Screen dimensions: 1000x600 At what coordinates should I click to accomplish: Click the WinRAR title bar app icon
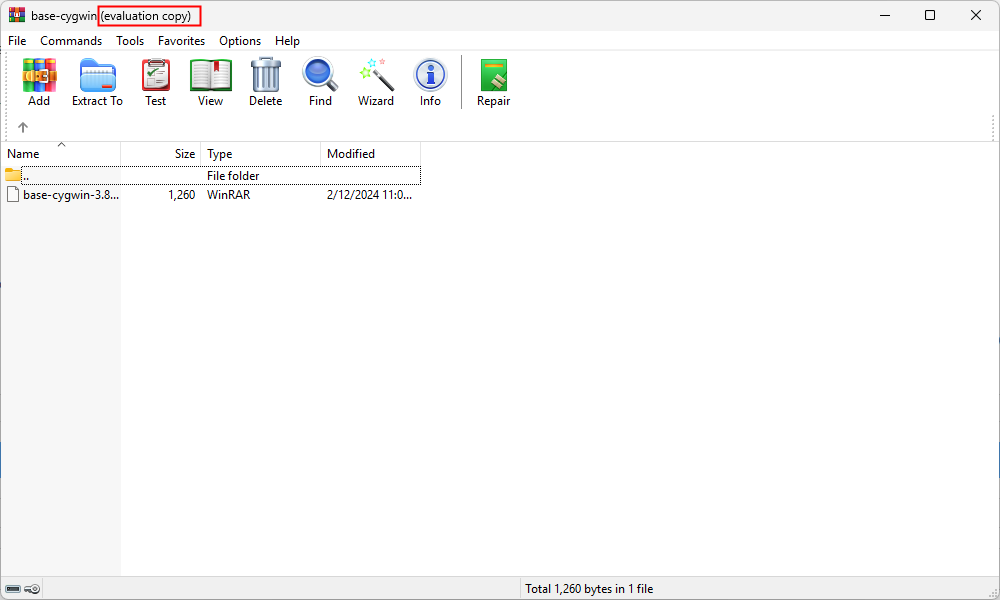17,15
